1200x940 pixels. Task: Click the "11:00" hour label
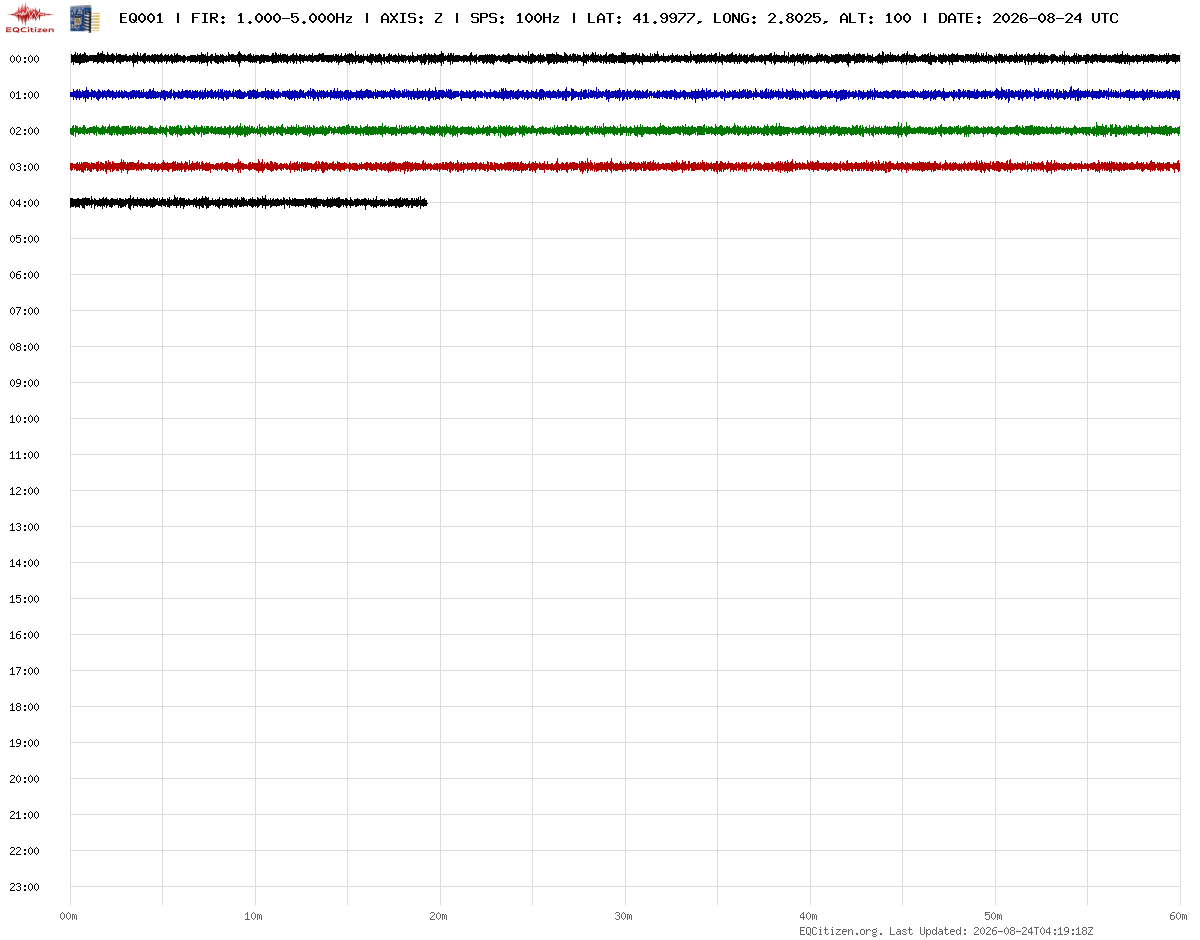(24, 455)
